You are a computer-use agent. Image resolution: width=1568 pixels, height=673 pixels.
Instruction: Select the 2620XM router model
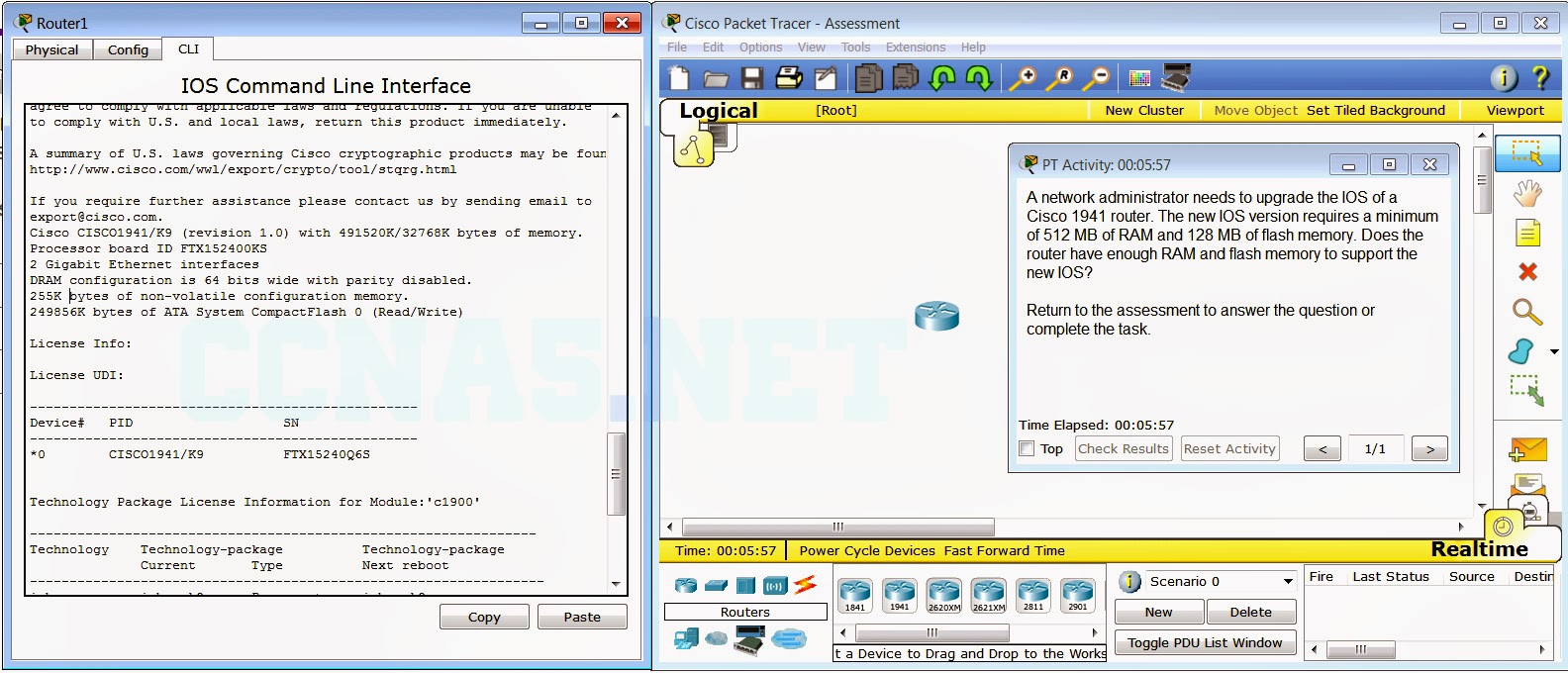pos(943,596)
